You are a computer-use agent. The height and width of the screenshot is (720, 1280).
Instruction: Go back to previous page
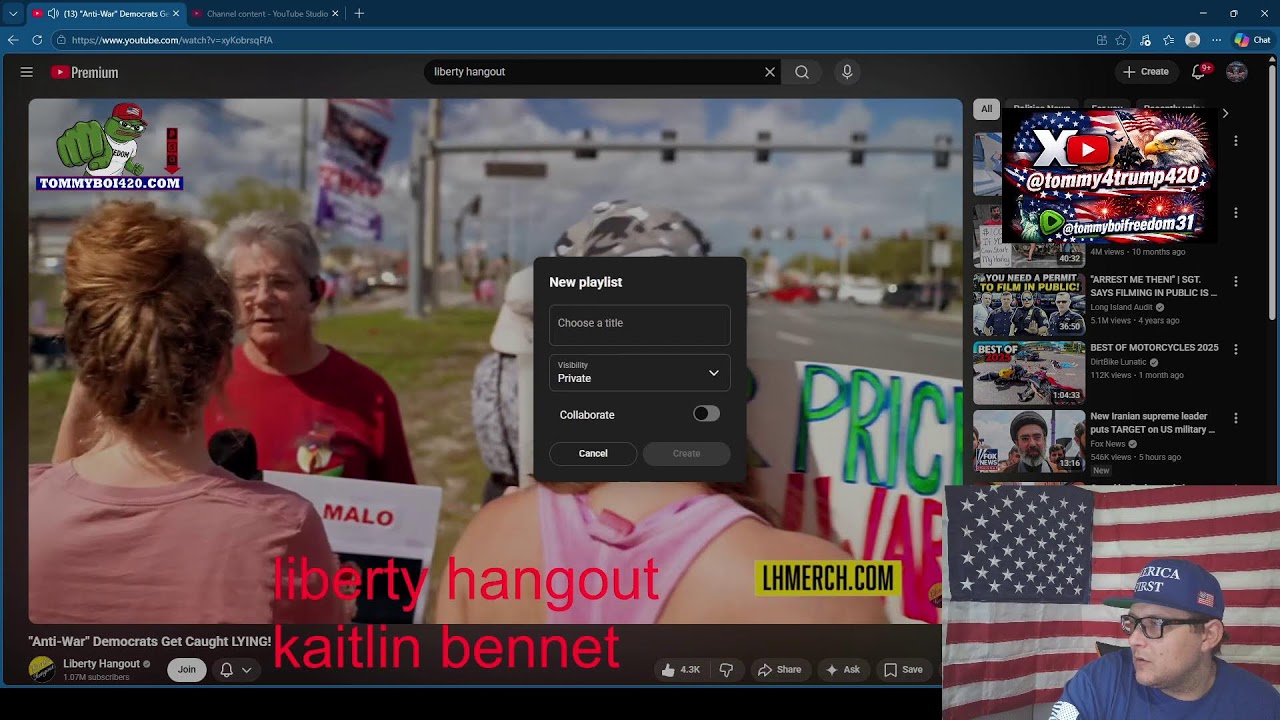tap(13, 40)
